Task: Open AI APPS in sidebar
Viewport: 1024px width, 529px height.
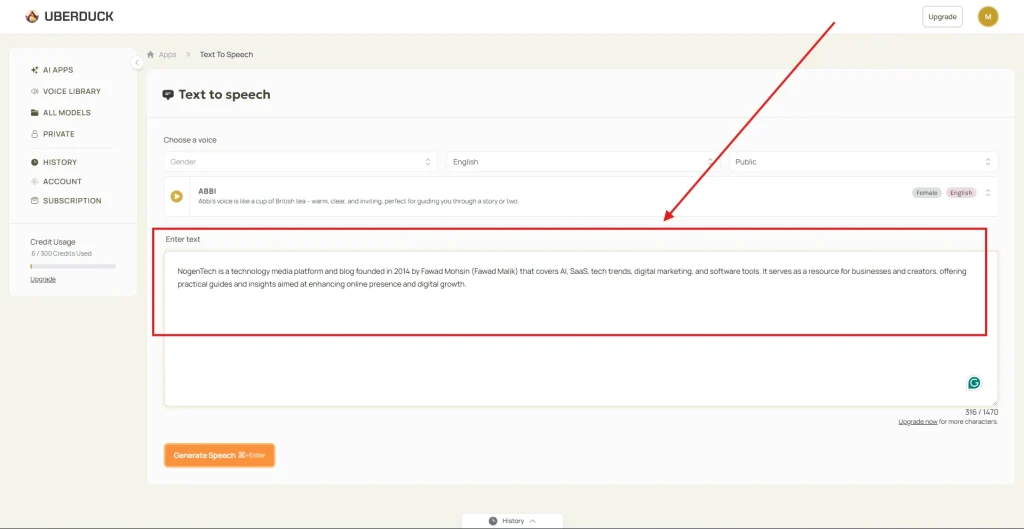Action: [x=58, y=70]
